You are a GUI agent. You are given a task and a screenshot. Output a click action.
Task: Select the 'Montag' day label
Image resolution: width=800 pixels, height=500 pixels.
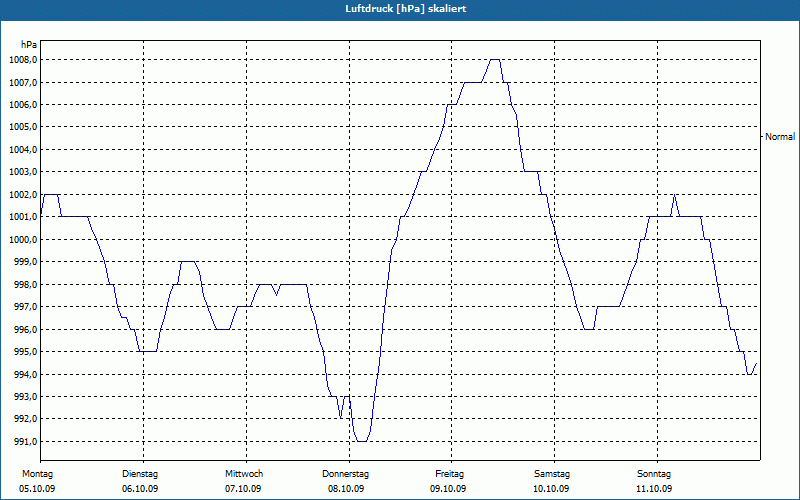pos(37,474)
